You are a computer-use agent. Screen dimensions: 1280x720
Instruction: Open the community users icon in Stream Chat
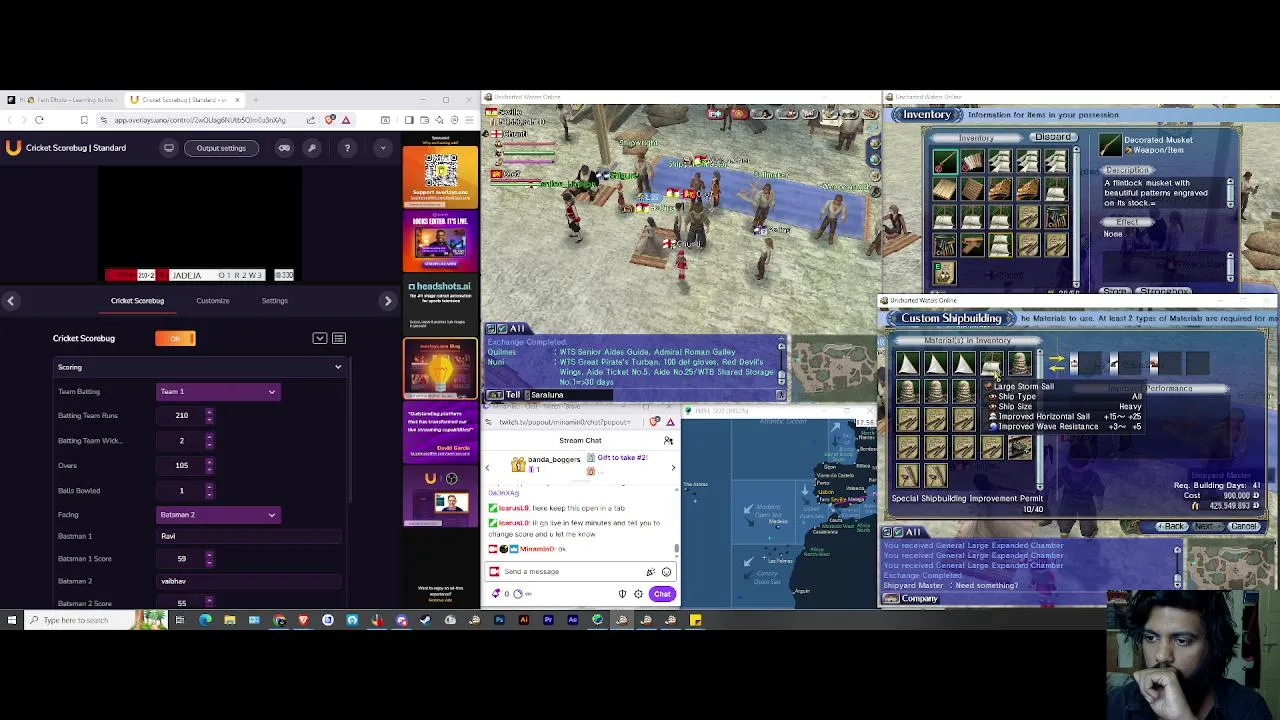pos(668,441)
